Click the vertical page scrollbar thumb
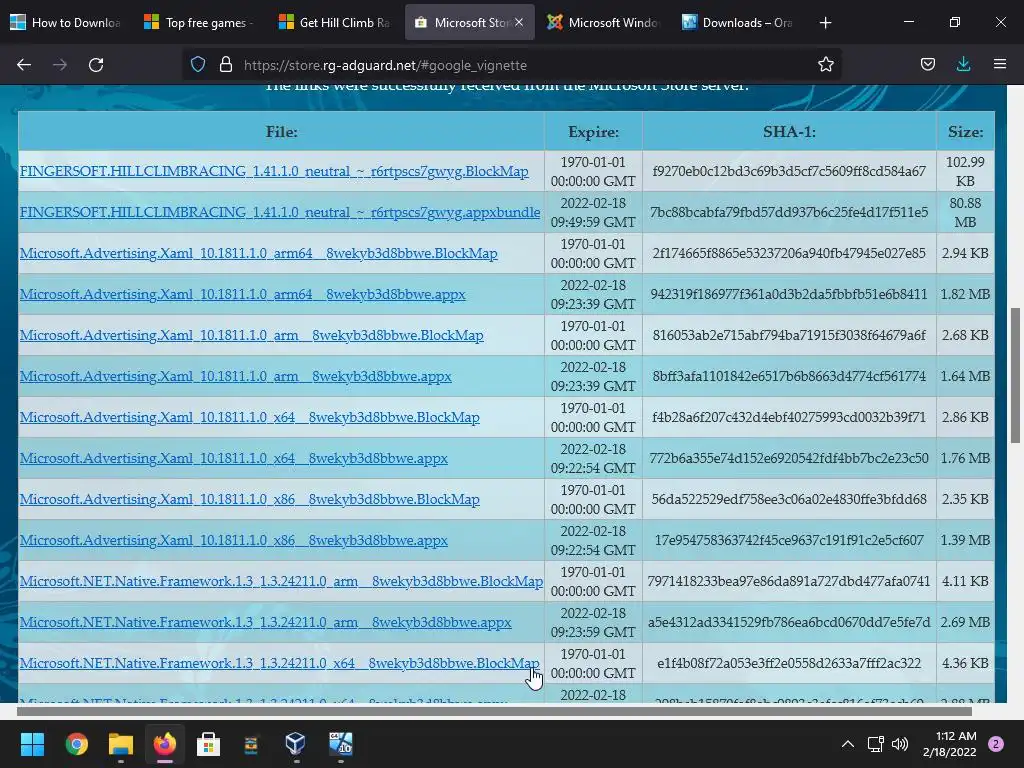The image size is (1024, 768). (x=1015, y=376)
